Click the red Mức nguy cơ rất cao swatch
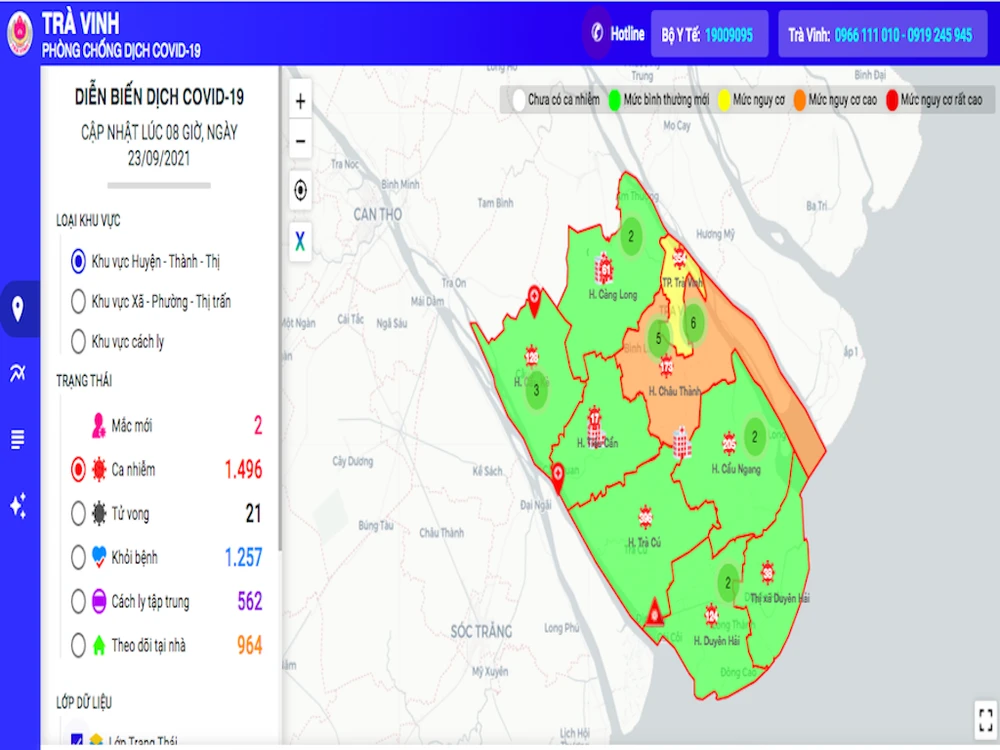1000x750 pixels. (x=891, y=100)
